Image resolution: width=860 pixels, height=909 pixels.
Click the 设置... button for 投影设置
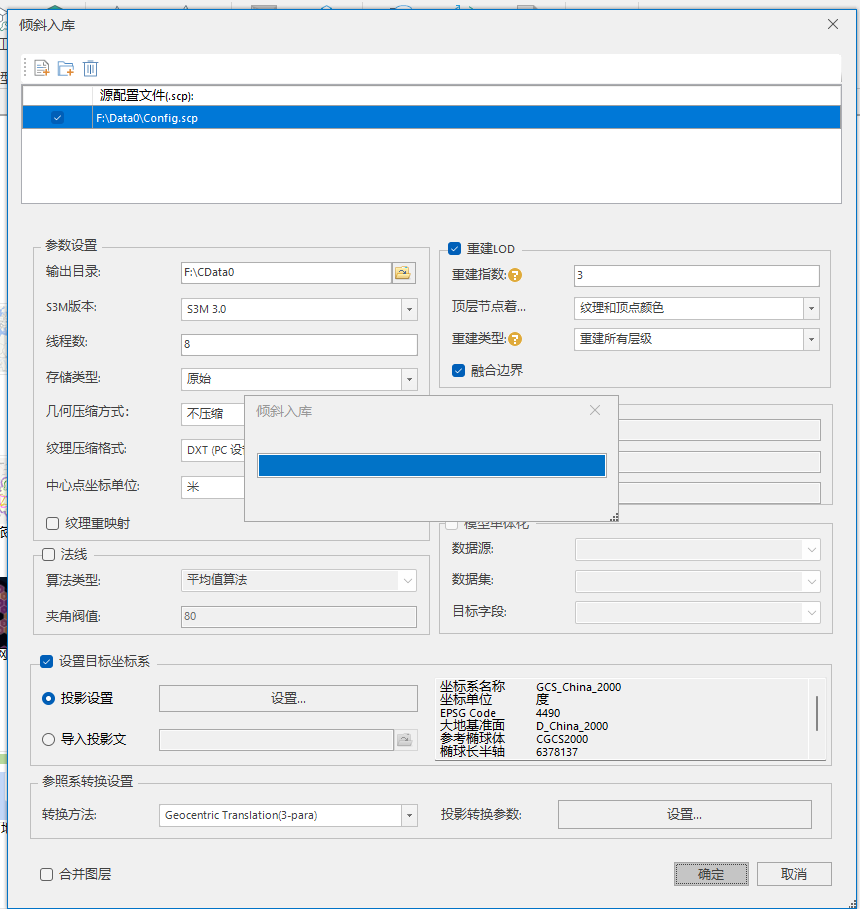tap(288, 698)
